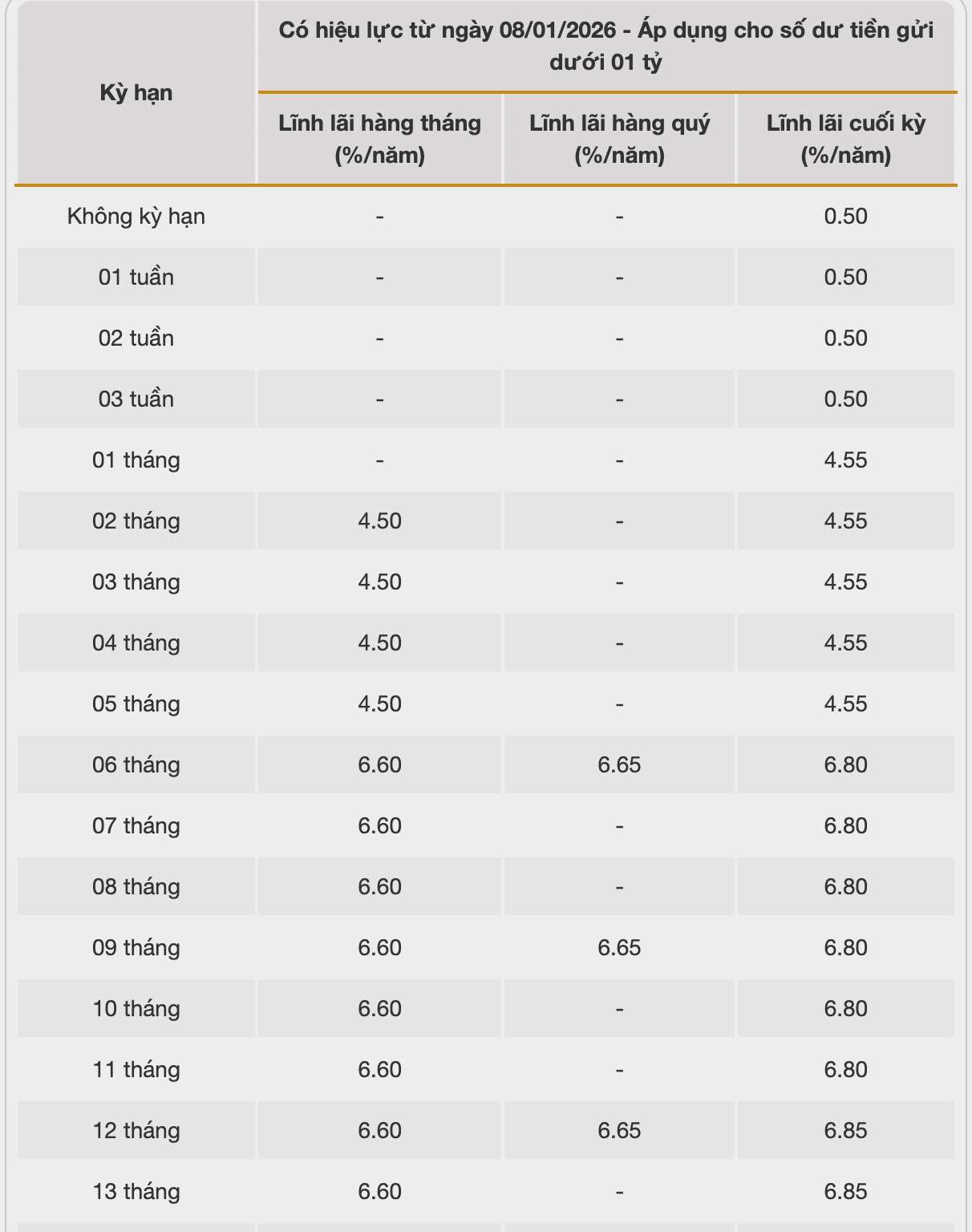Viewport: 972px width, 1232px height.
Task: Select the '01 tuần' term cell
Action: [x=136, y=278]
